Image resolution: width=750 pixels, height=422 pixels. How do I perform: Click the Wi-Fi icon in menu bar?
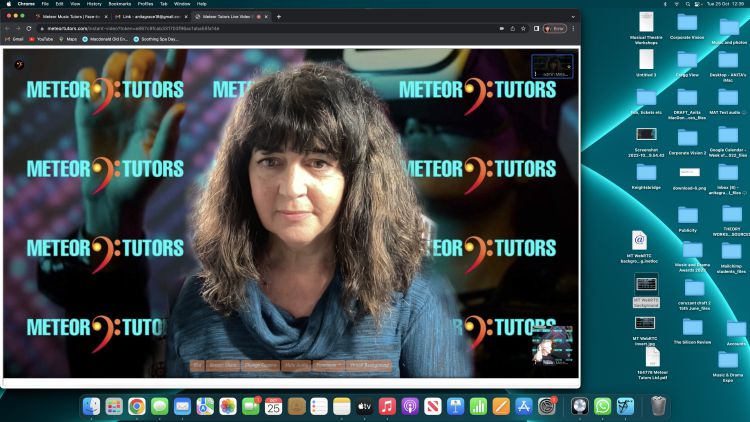coord(676,4)
